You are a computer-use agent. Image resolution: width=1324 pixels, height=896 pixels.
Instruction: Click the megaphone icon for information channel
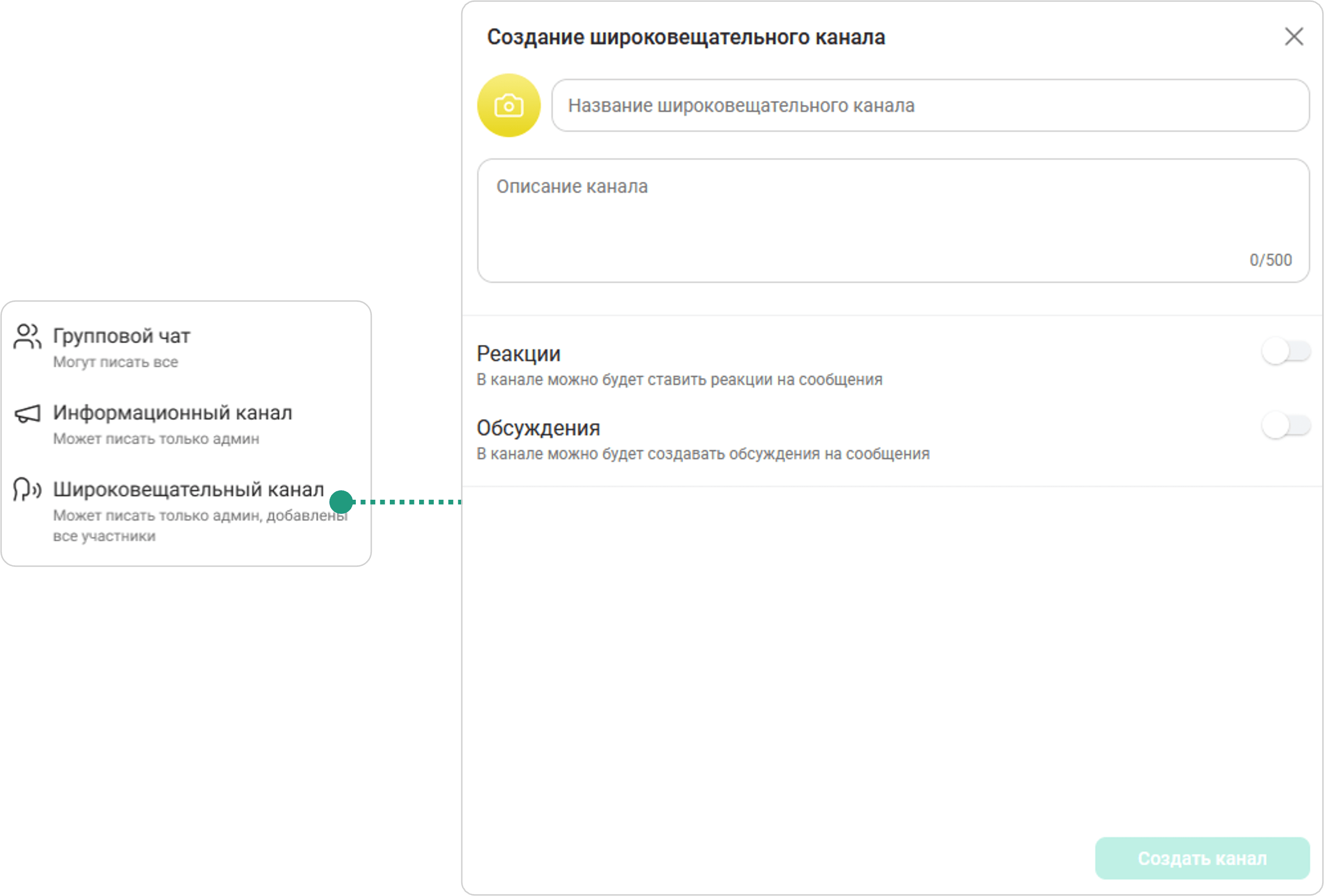tap(27, 414)
